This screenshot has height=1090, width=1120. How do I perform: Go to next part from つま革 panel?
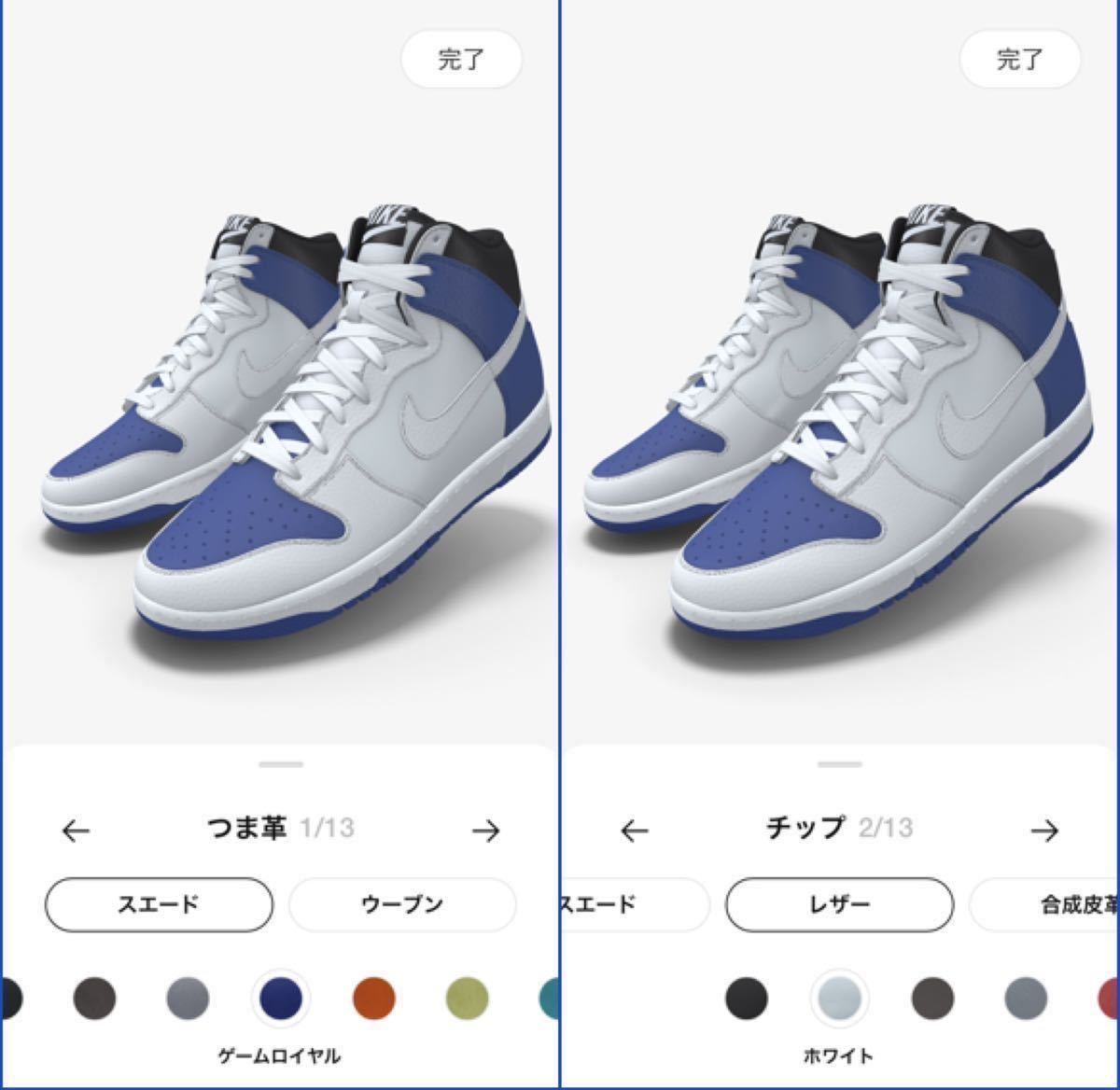click(485, 830)
